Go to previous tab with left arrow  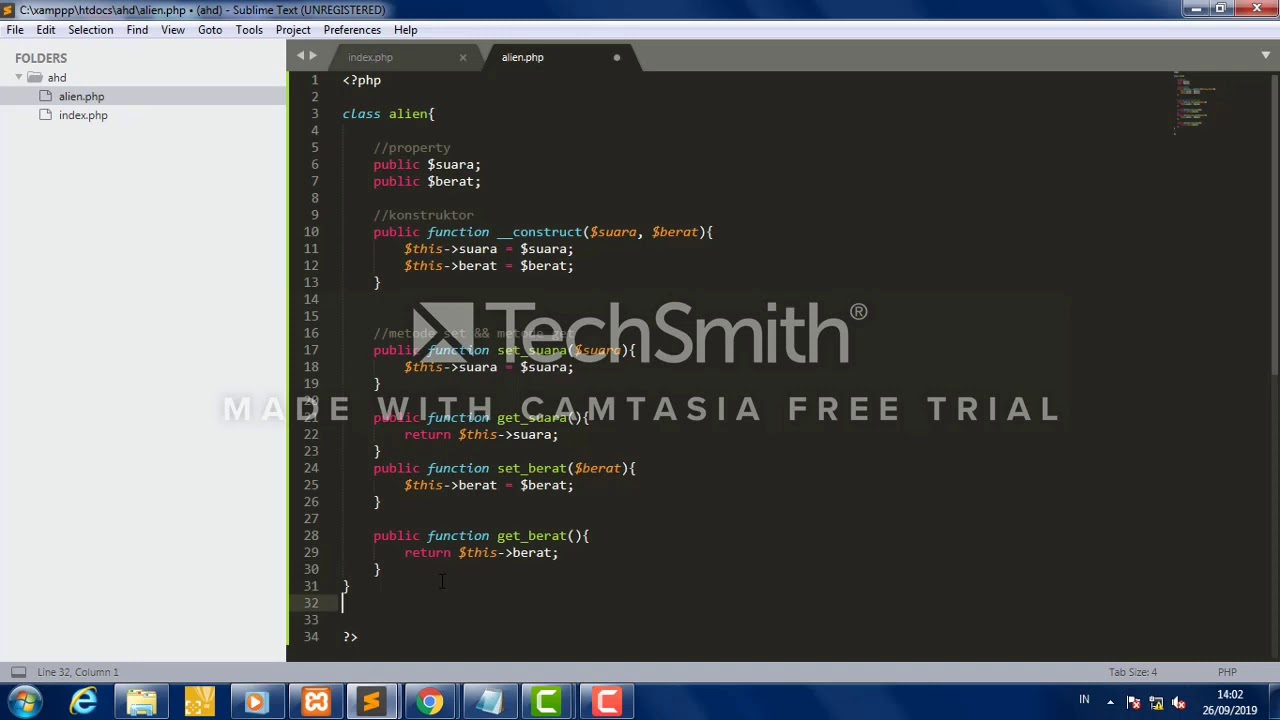pos(300,57)
